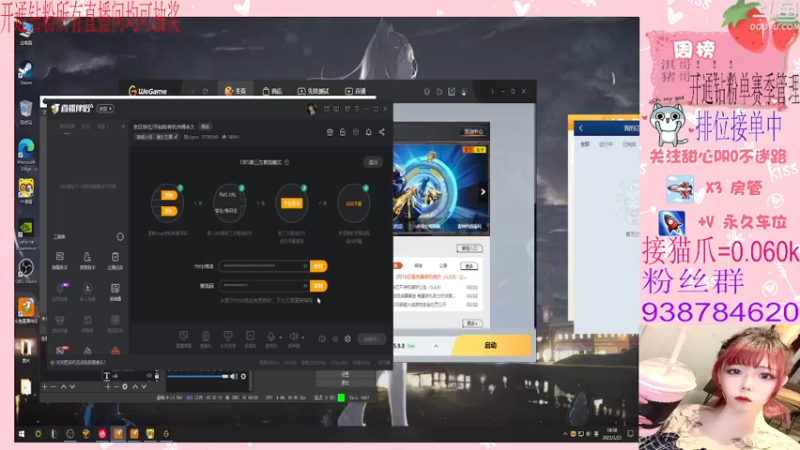Image resolution: width=800 pixels, height=450 pixels.
Task: Click 退出 to exit OBS third-party mode
Action: (x=373, y=162)
